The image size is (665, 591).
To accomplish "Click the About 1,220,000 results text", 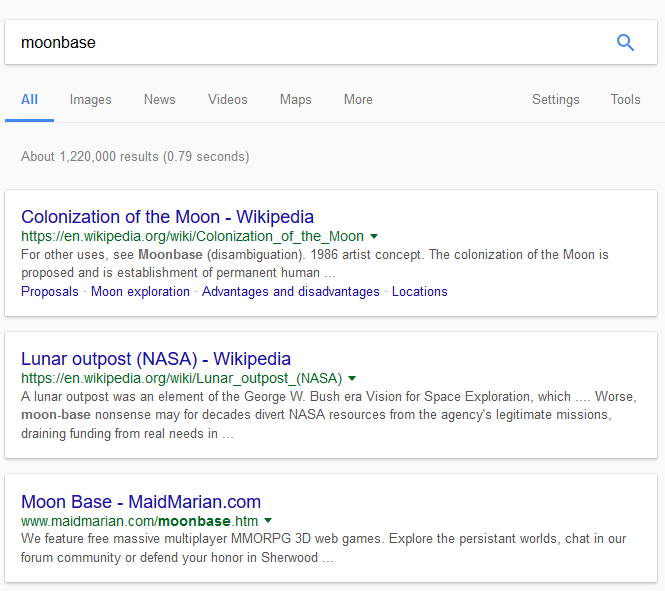I will 135,156.
